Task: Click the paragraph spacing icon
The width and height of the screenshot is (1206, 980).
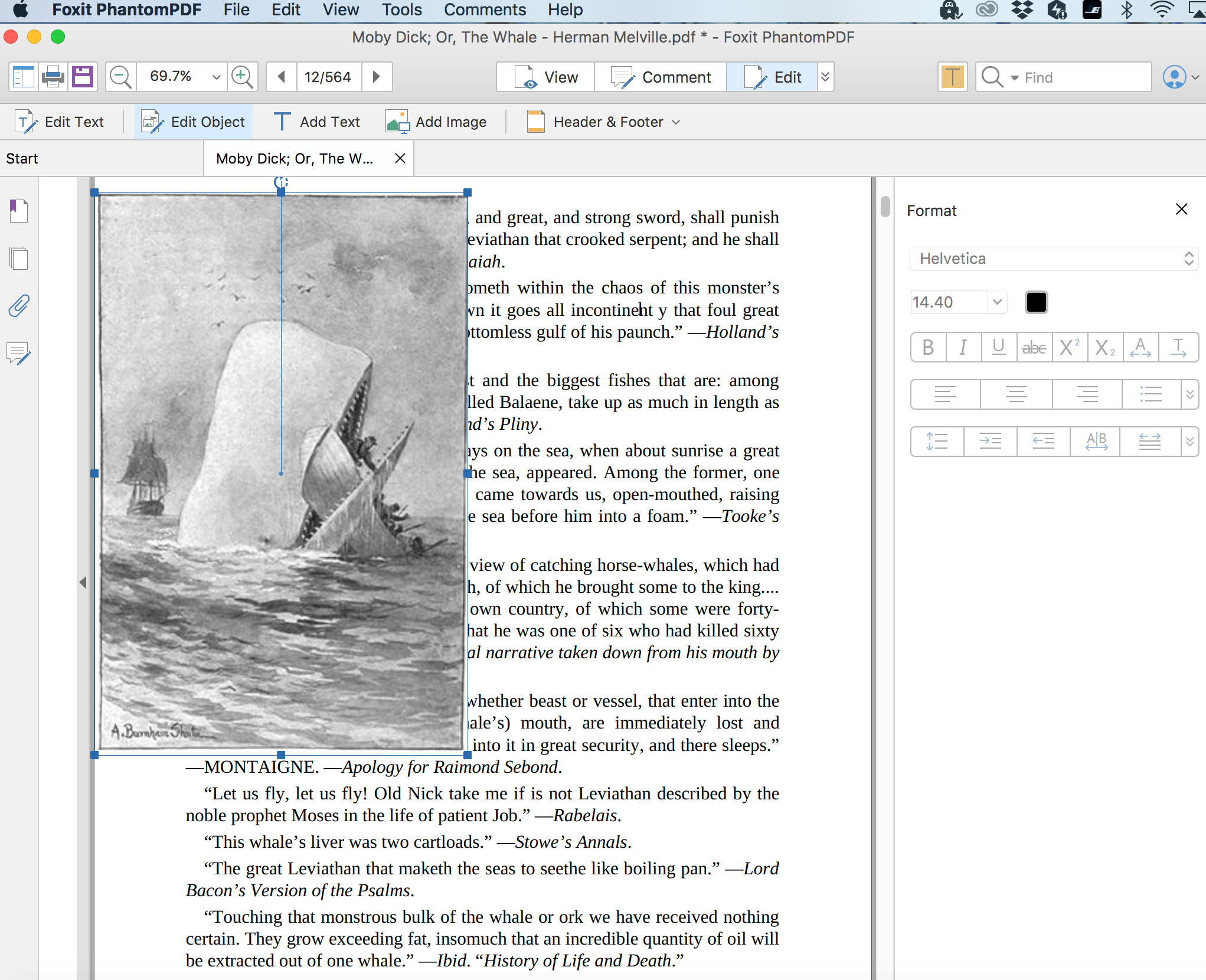Action: (x=1150, y=442)
